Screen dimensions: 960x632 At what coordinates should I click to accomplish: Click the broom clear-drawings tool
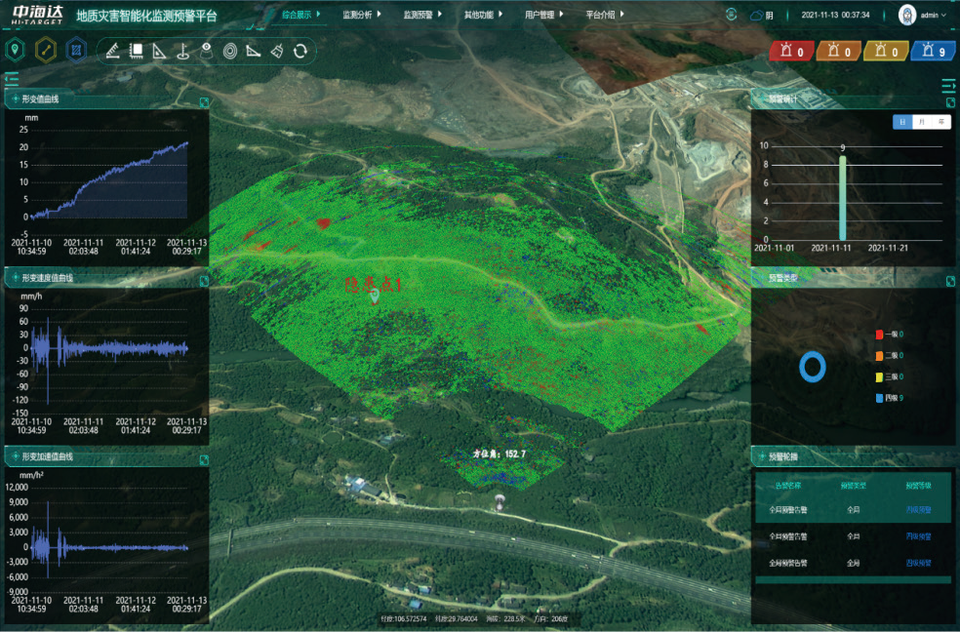pyautogui.click(x=277, y=51)
